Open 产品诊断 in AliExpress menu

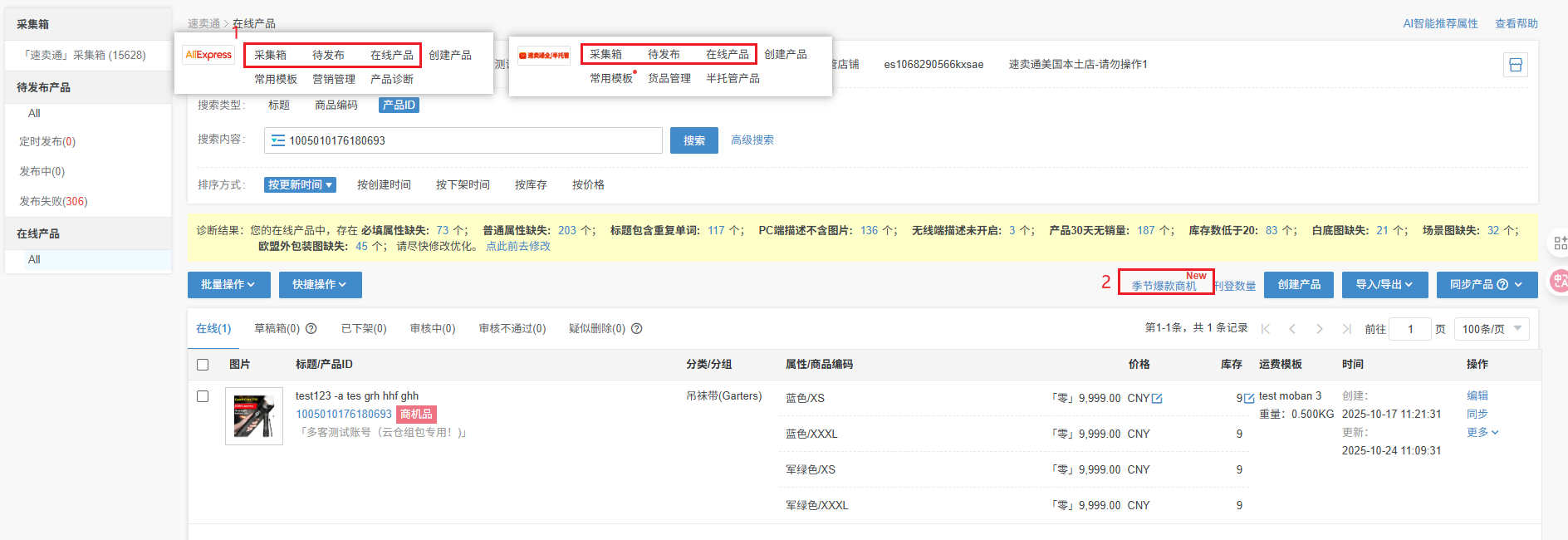392,79
